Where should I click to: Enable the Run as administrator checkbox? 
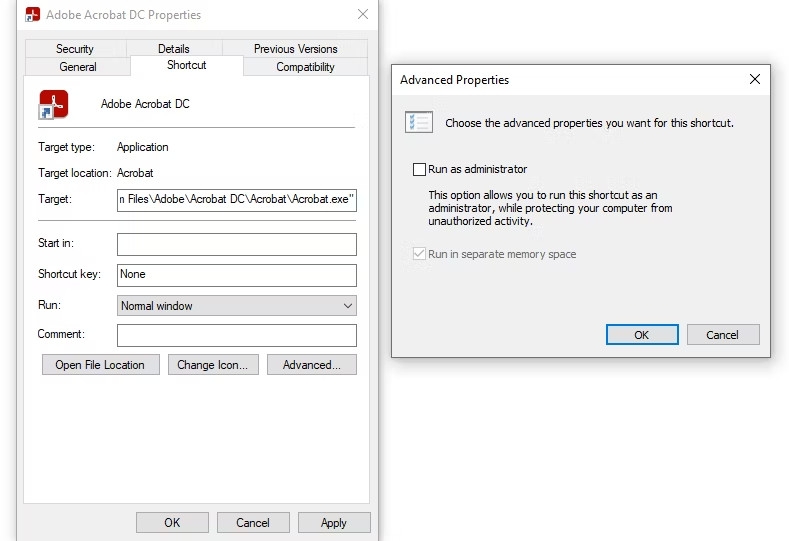[x=420, y=170]
